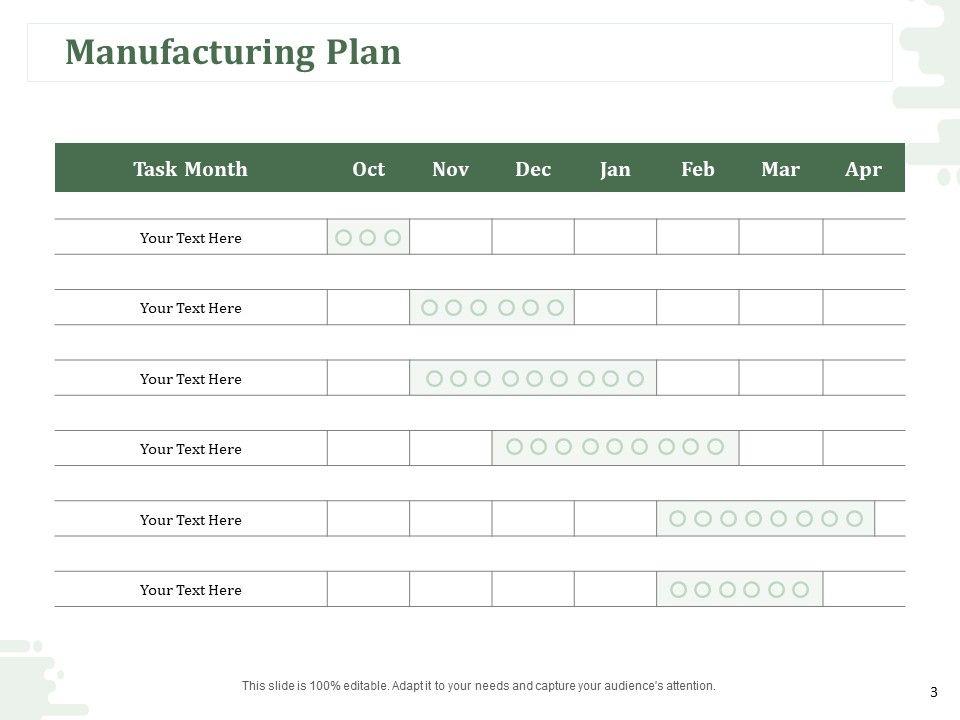Click the slide is 100% editable footer text

point(479,686)
